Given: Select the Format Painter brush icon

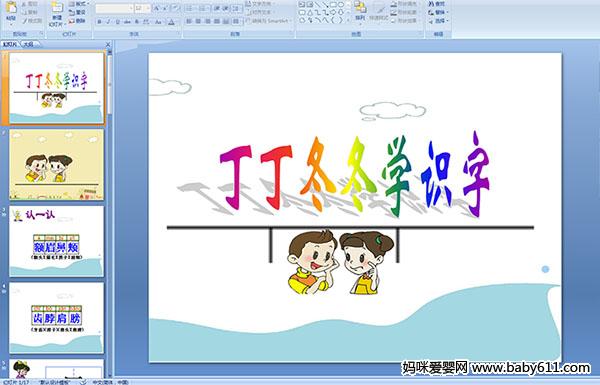Looking at the screenshot, I should pyautogui.click(x=25, y=21).
